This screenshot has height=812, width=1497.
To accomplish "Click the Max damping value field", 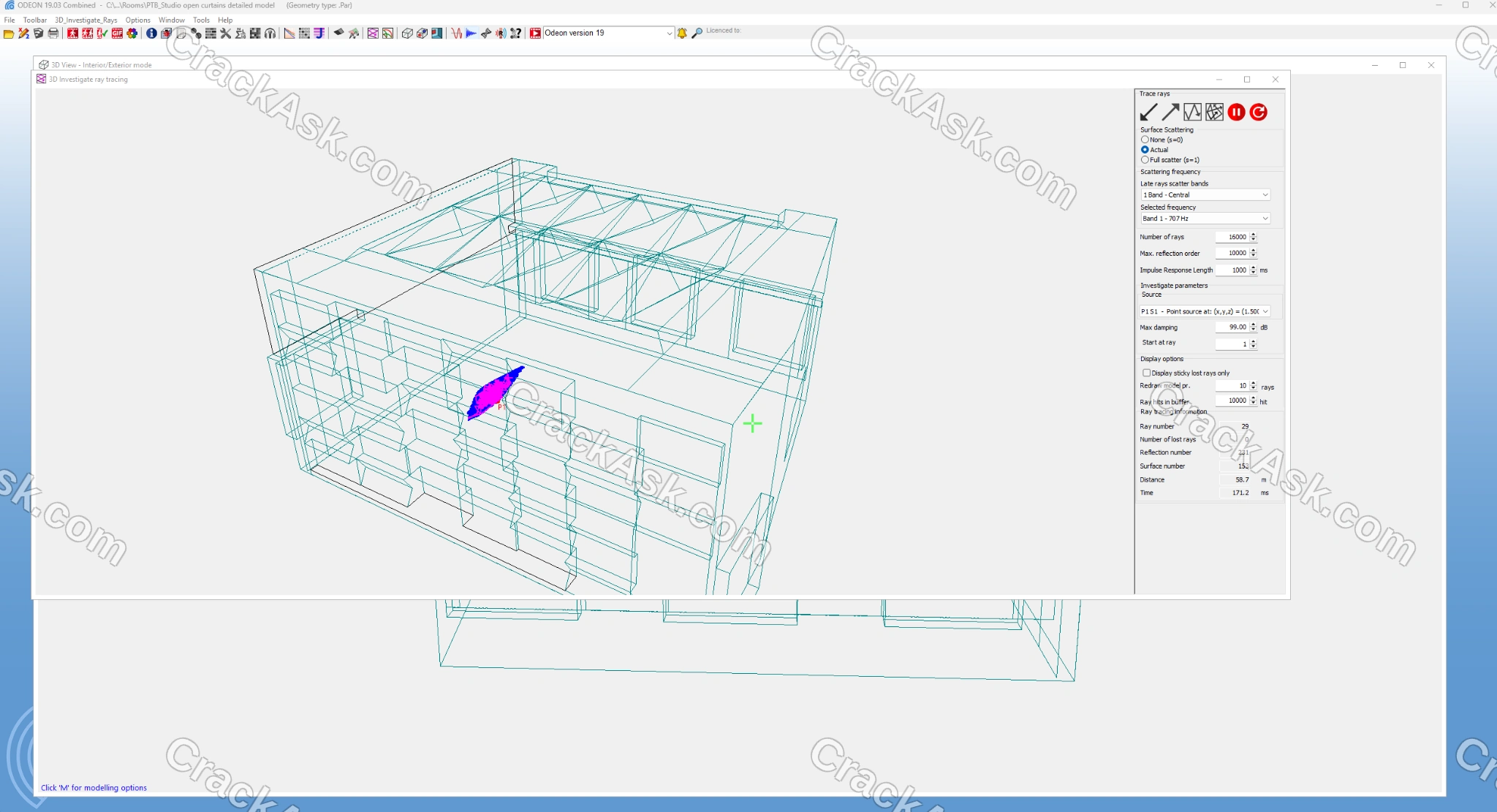I will [1232, 327].
